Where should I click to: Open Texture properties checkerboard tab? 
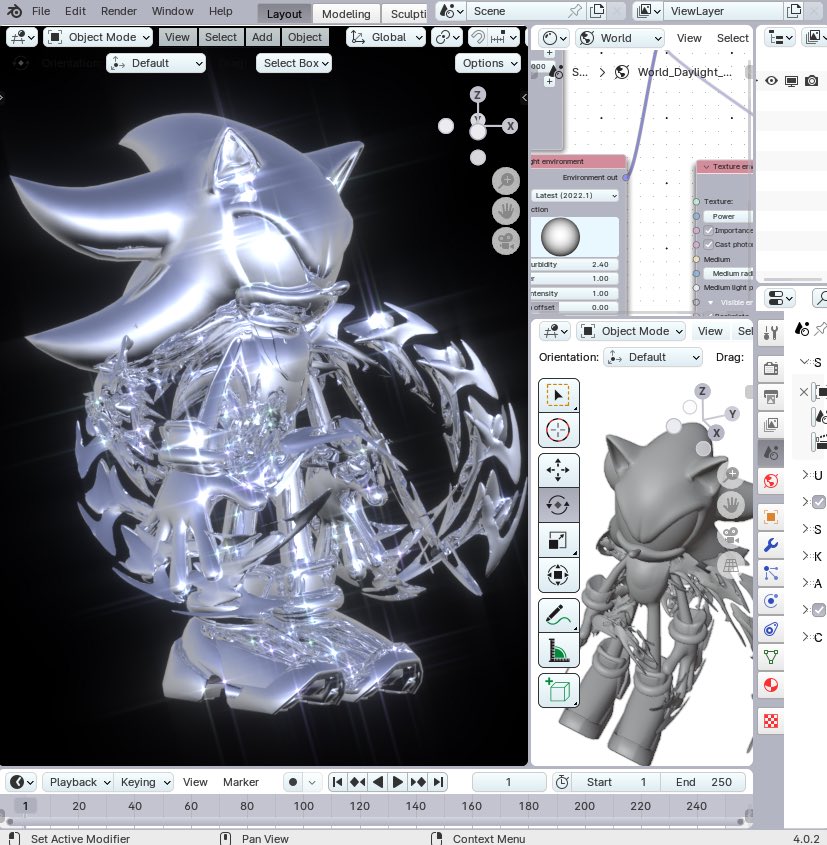pos(771,721)
